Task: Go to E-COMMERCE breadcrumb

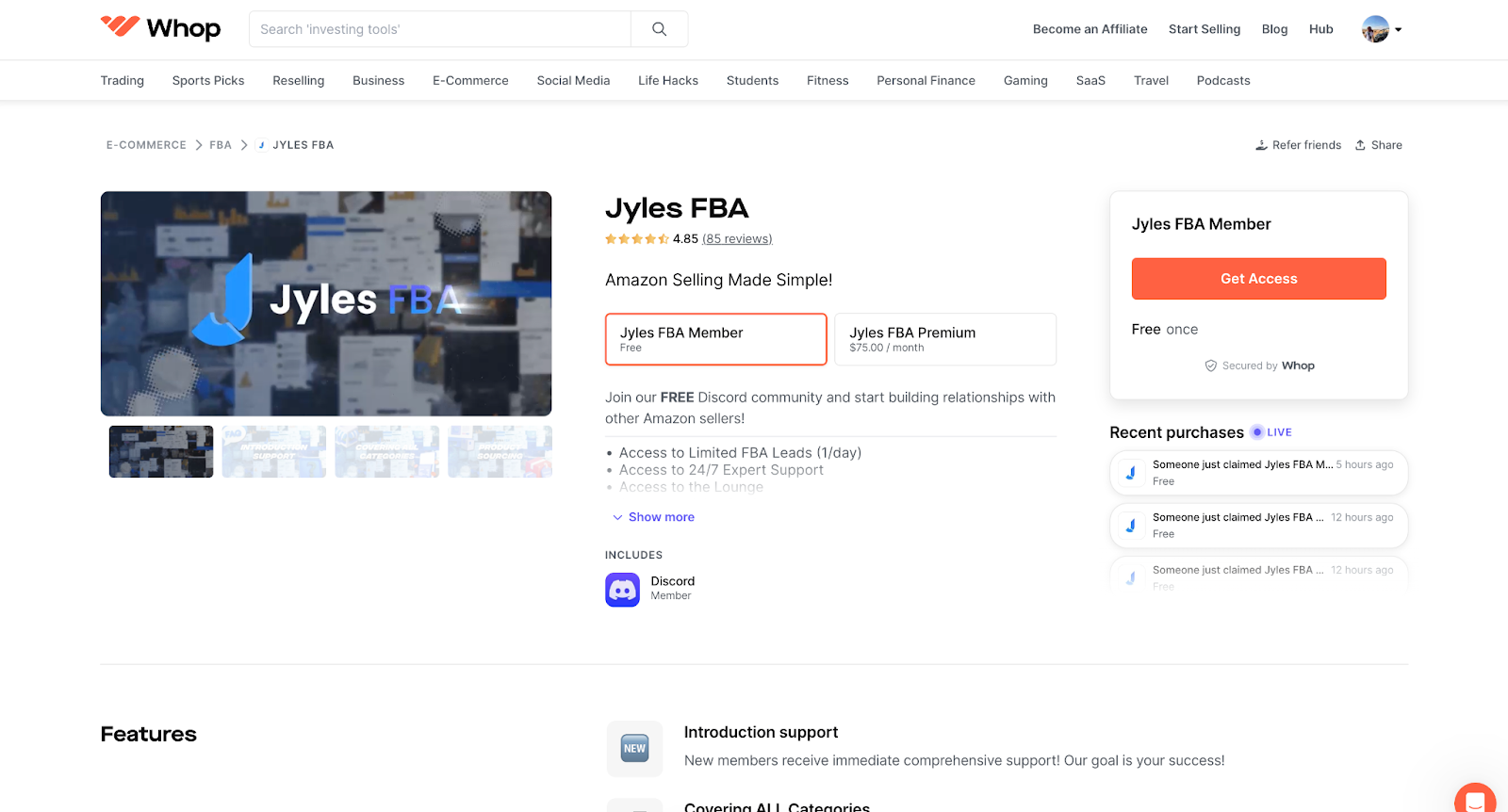Action: [x=146, y=145]
